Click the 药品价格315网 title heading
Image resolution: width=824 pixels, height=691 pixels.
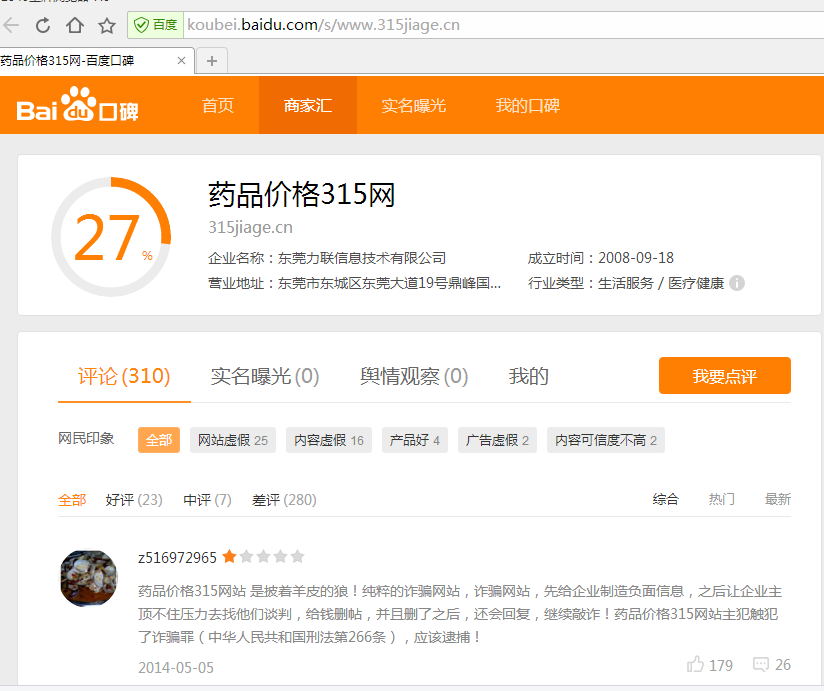(301, 194)
